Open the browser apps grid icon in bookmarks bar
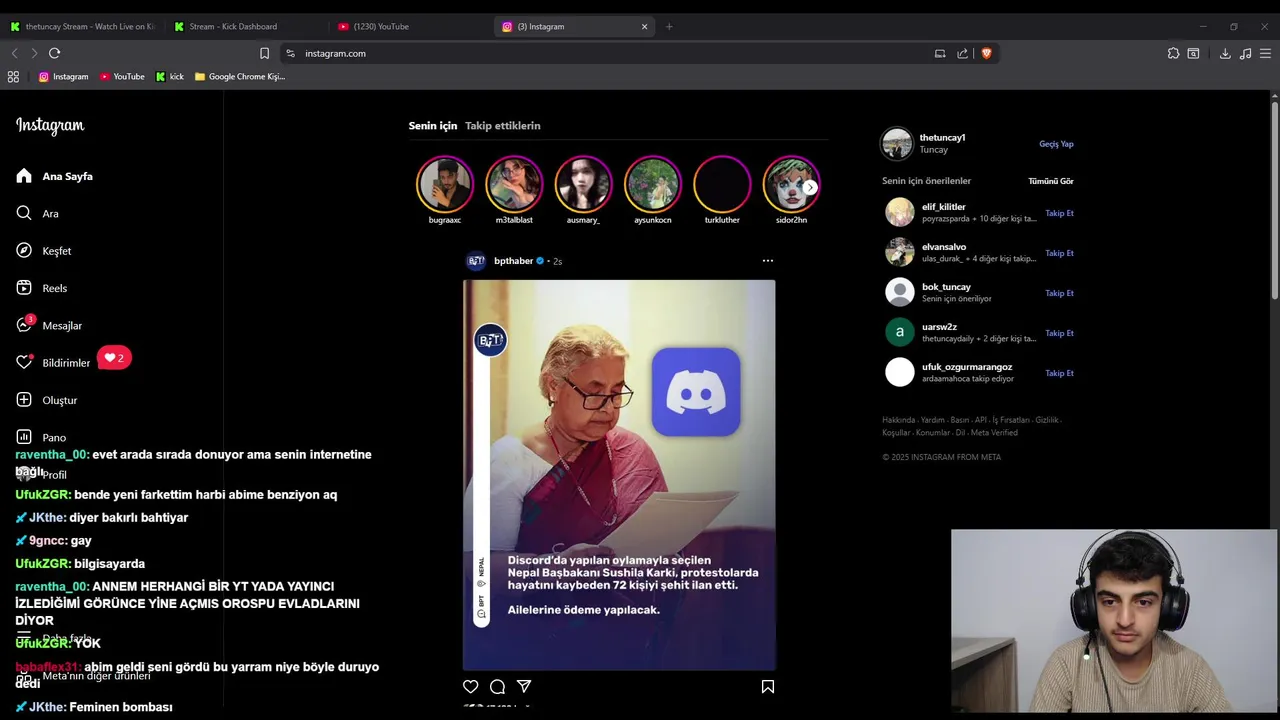The width and height of the screenshot is (1280, 720). [x=13, y=76]
